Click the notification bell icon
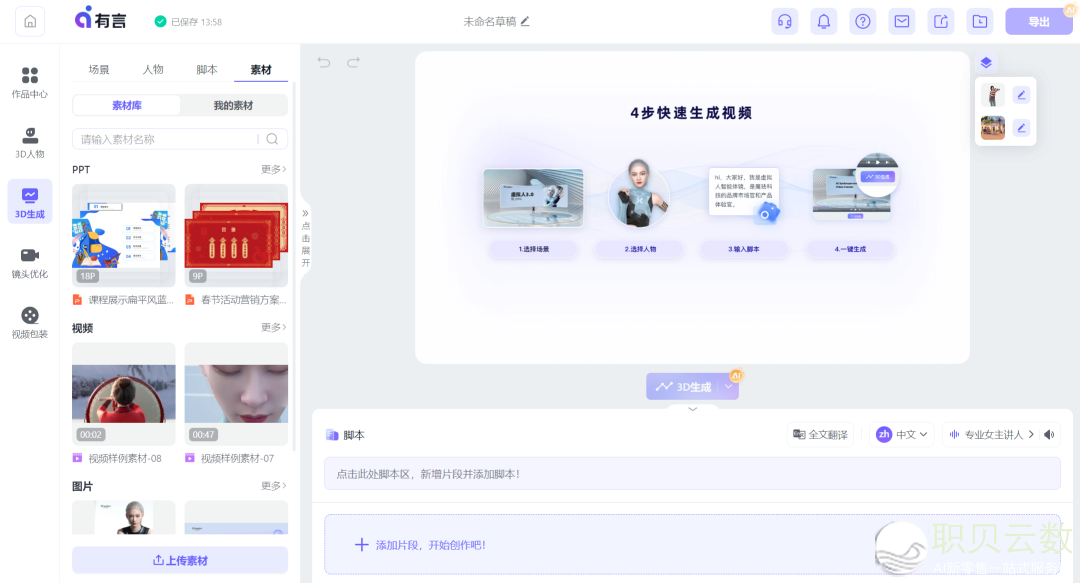The width and height of the screenshot is (1080, 583). coord(823,20)
